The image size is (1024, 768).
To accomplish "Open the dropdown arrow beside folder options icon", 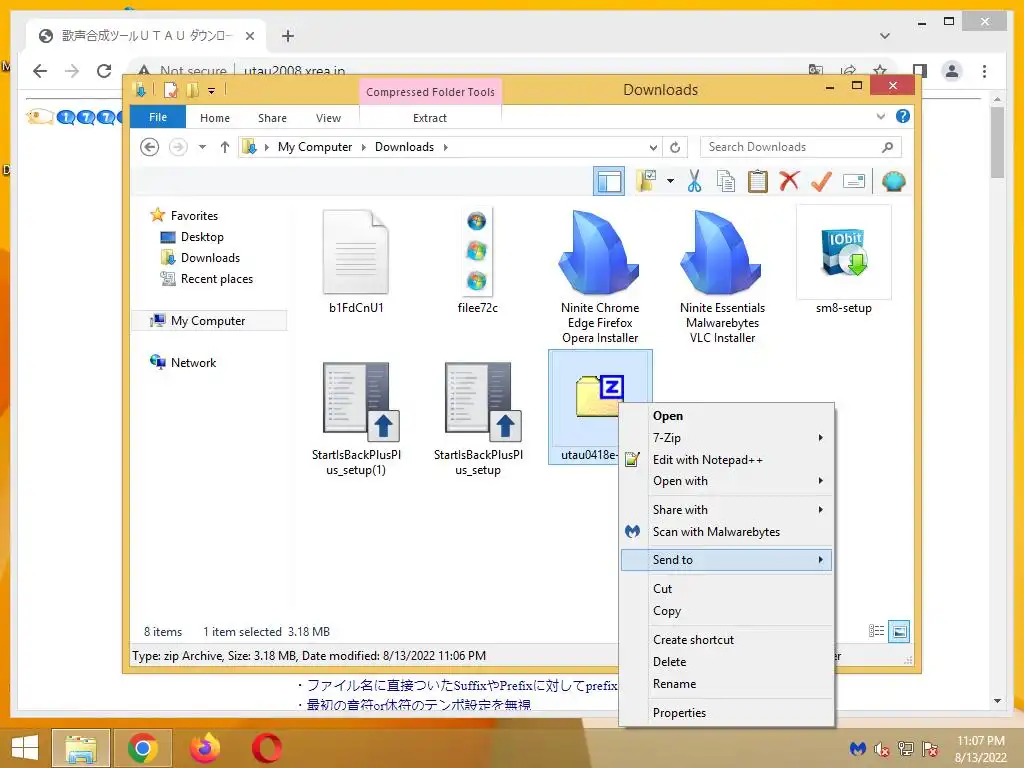I will pos(670,181).
